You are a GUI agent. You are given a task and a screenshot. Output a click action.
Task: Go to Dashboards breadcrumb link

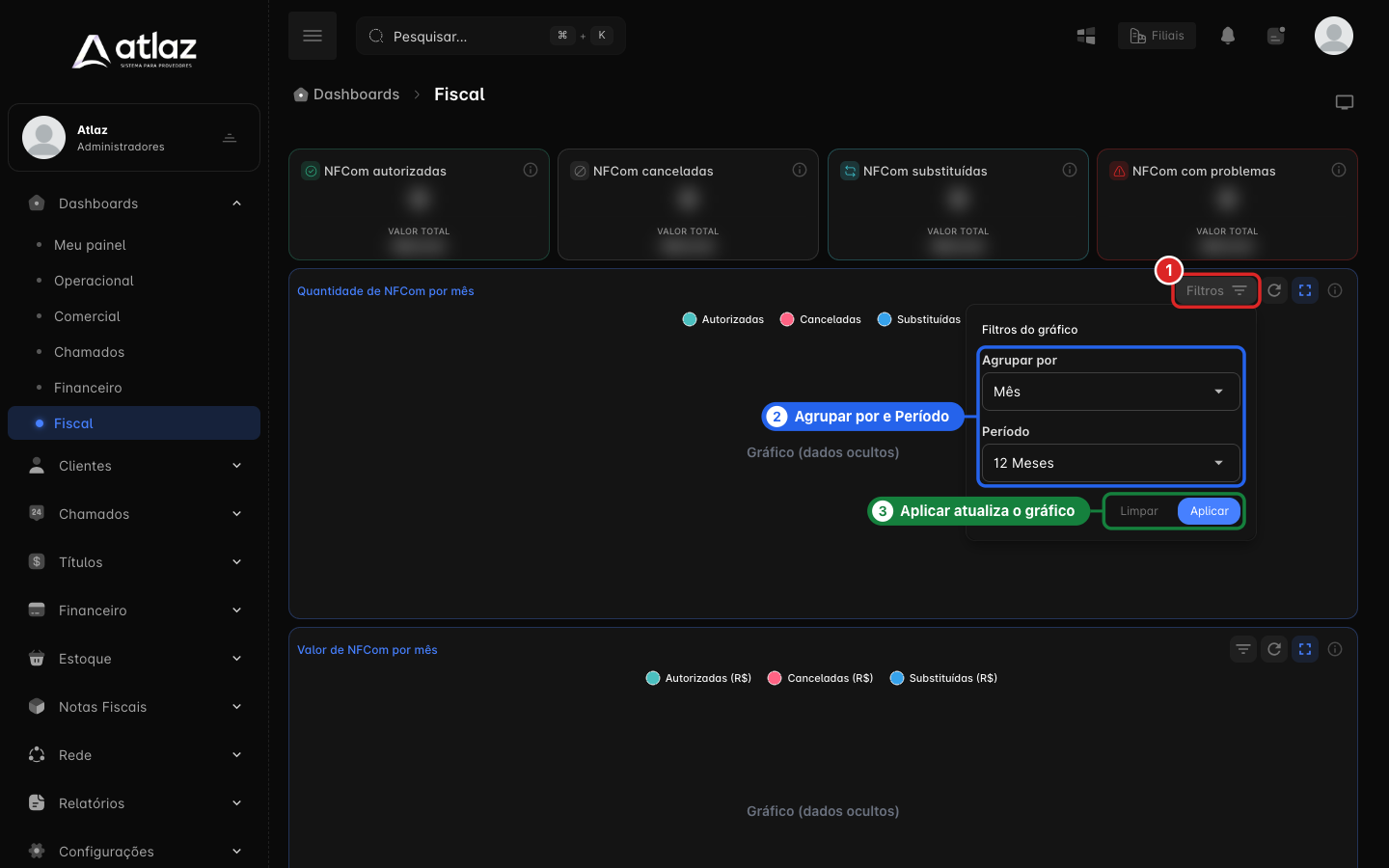[346, 95]
